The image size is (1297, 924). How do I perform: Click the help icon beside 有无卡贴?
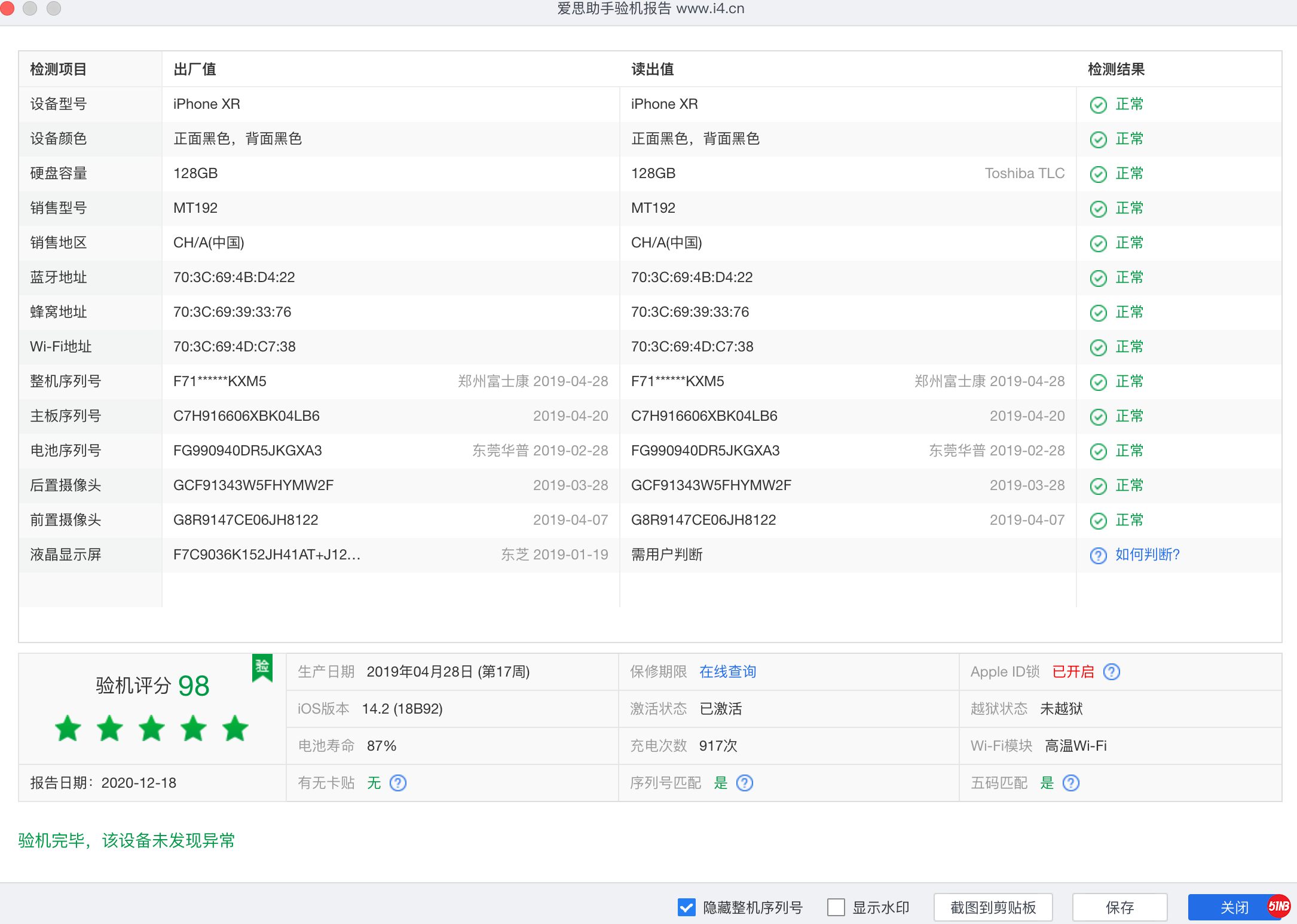click(x=398, y=783)
